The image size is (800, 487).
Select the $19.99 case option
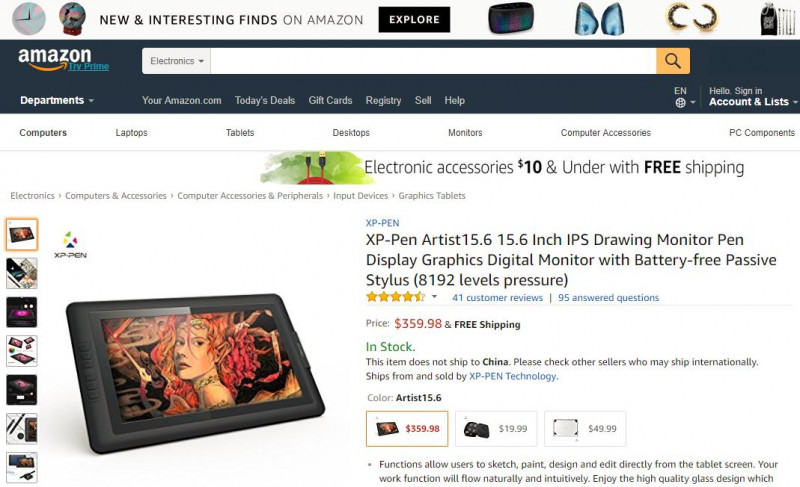pyautogui.click(x=496, y=429)
